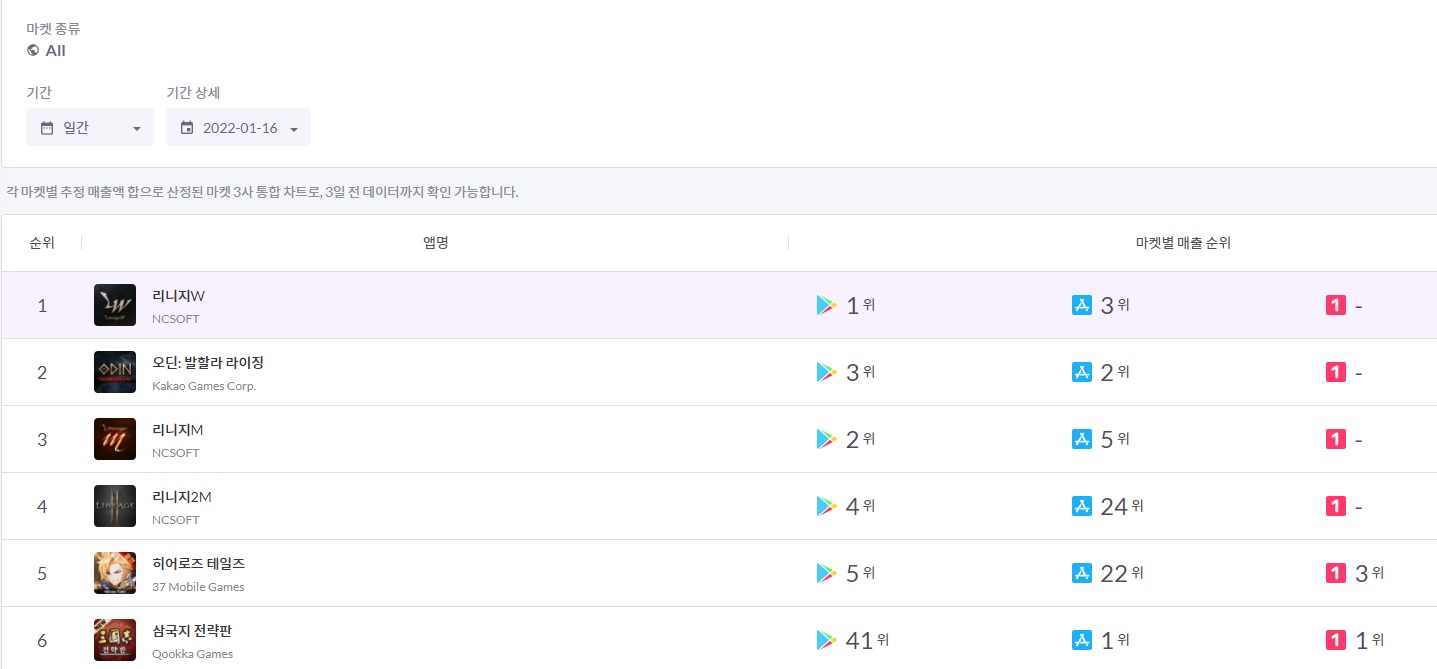Click the globe icon beside All
Viewport: 1437px width, 669px height.
(x=33, y=50)
